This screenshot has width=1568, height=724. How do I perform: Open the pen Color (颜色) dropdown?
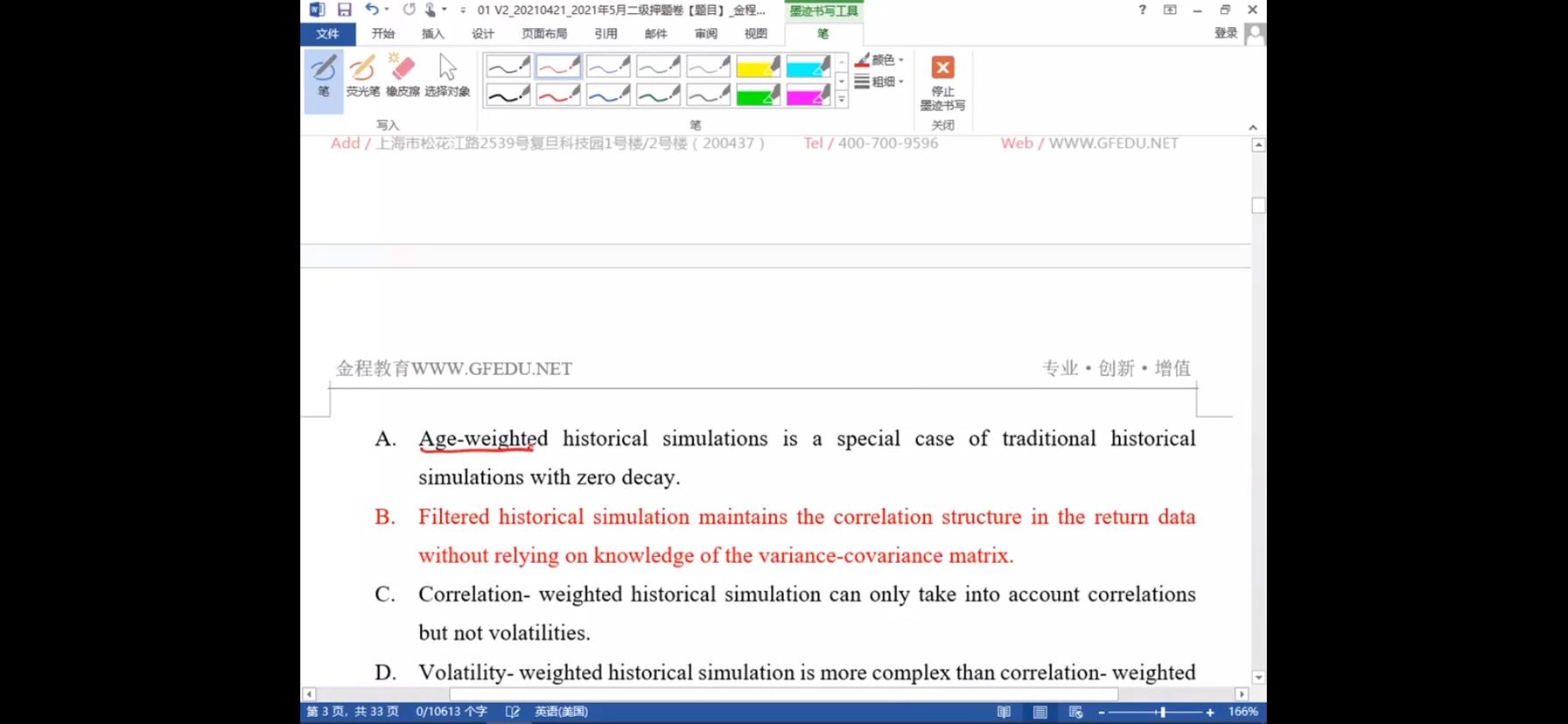pyautogui.click(x=879, y=59)
